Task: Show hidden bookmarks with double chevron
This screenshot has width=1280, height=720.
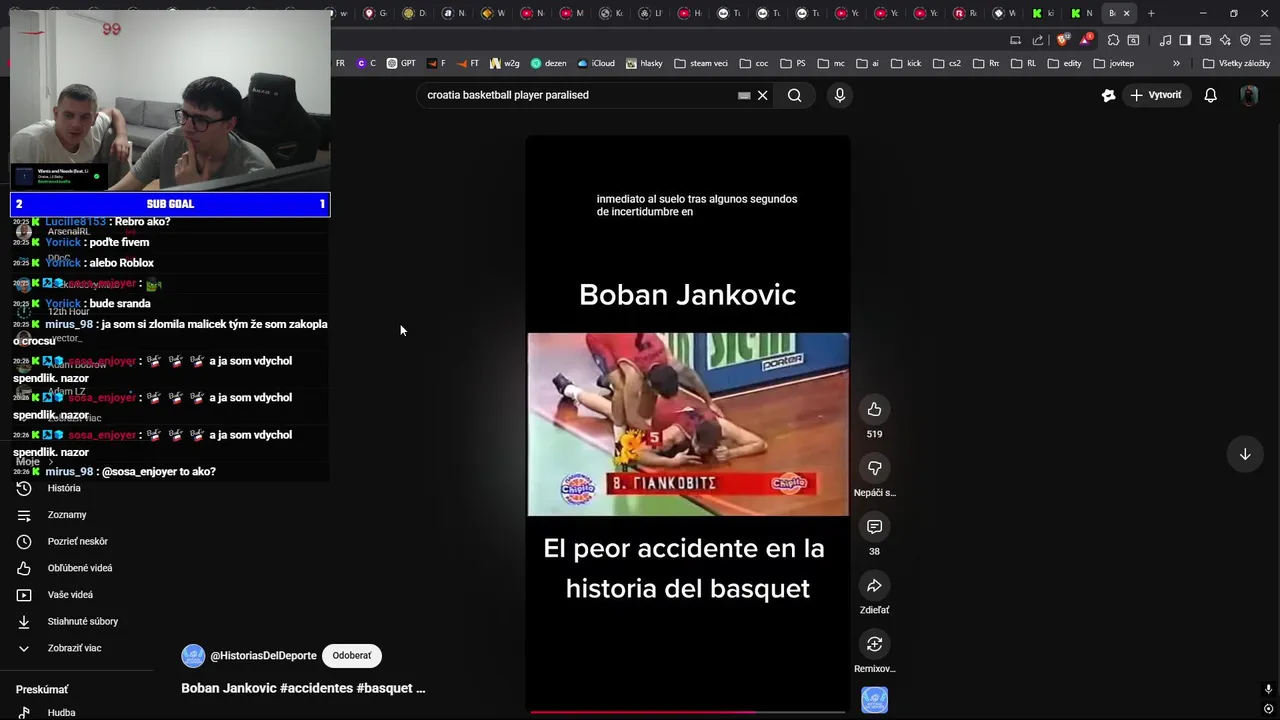Action: [1176, 63]
